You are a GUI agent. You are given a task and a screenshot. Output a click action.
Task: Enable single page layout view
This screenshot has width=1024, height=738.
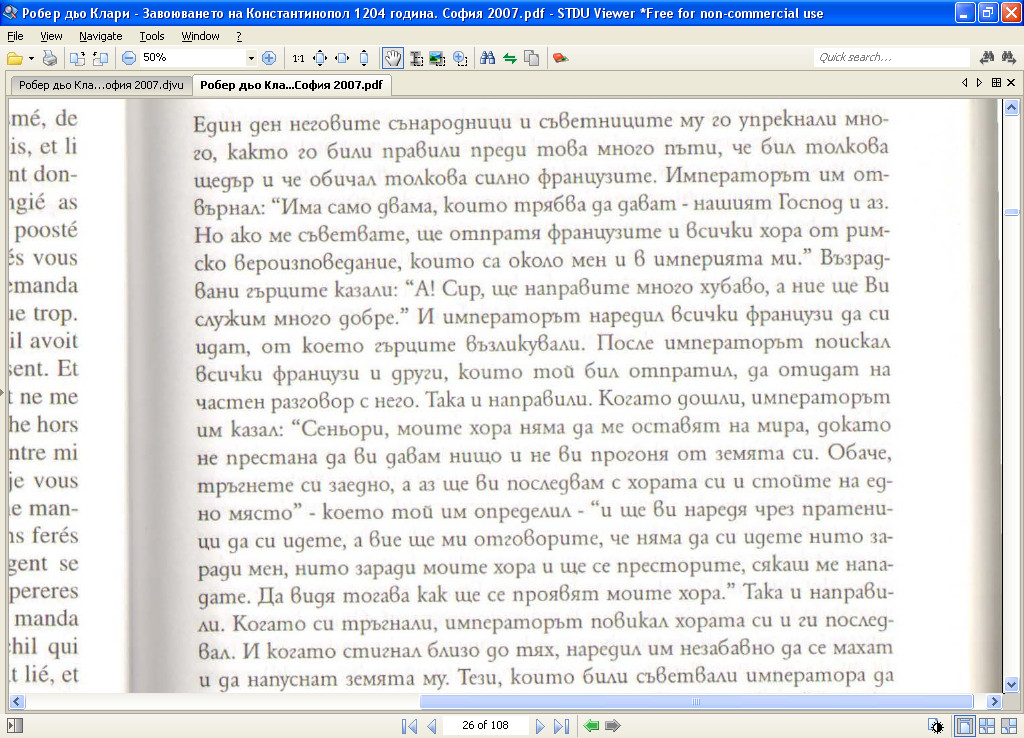[x=964, y=726]
